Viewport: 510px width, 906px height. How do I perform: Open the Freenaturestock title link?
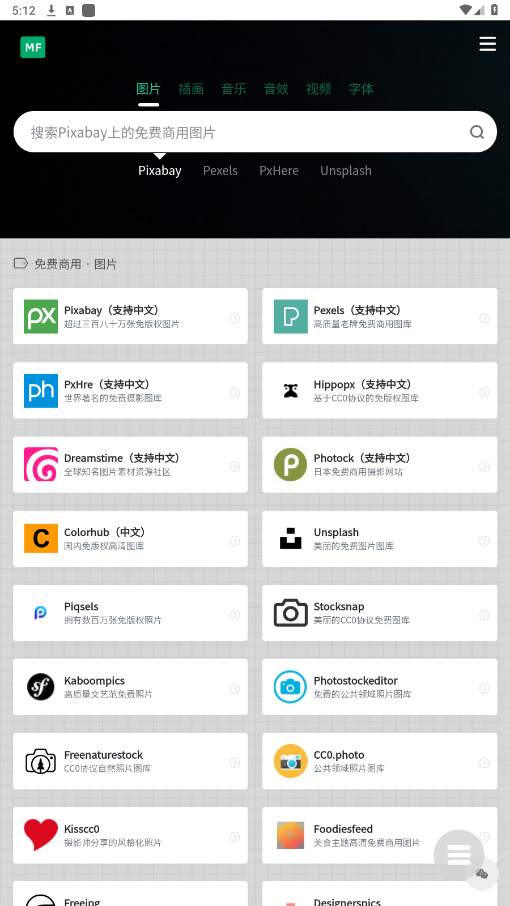pos(103,755)
